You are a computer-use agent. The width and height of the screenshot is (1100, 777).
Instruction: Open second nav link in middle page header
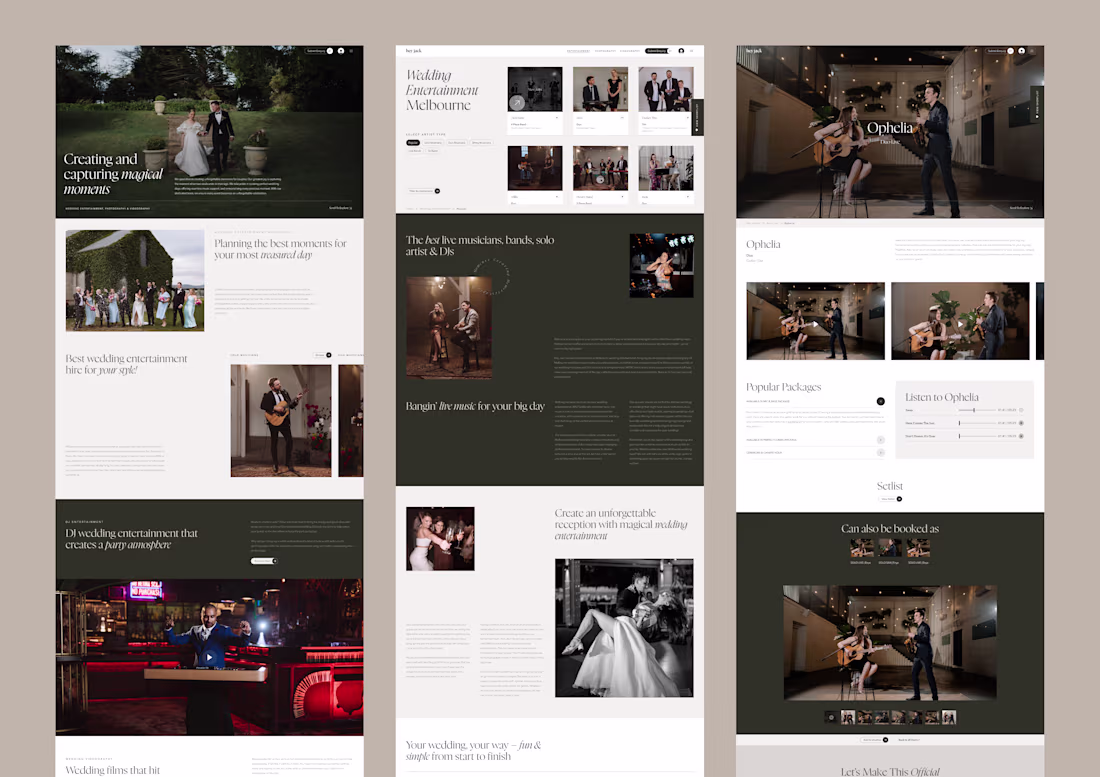click(605, 50)
